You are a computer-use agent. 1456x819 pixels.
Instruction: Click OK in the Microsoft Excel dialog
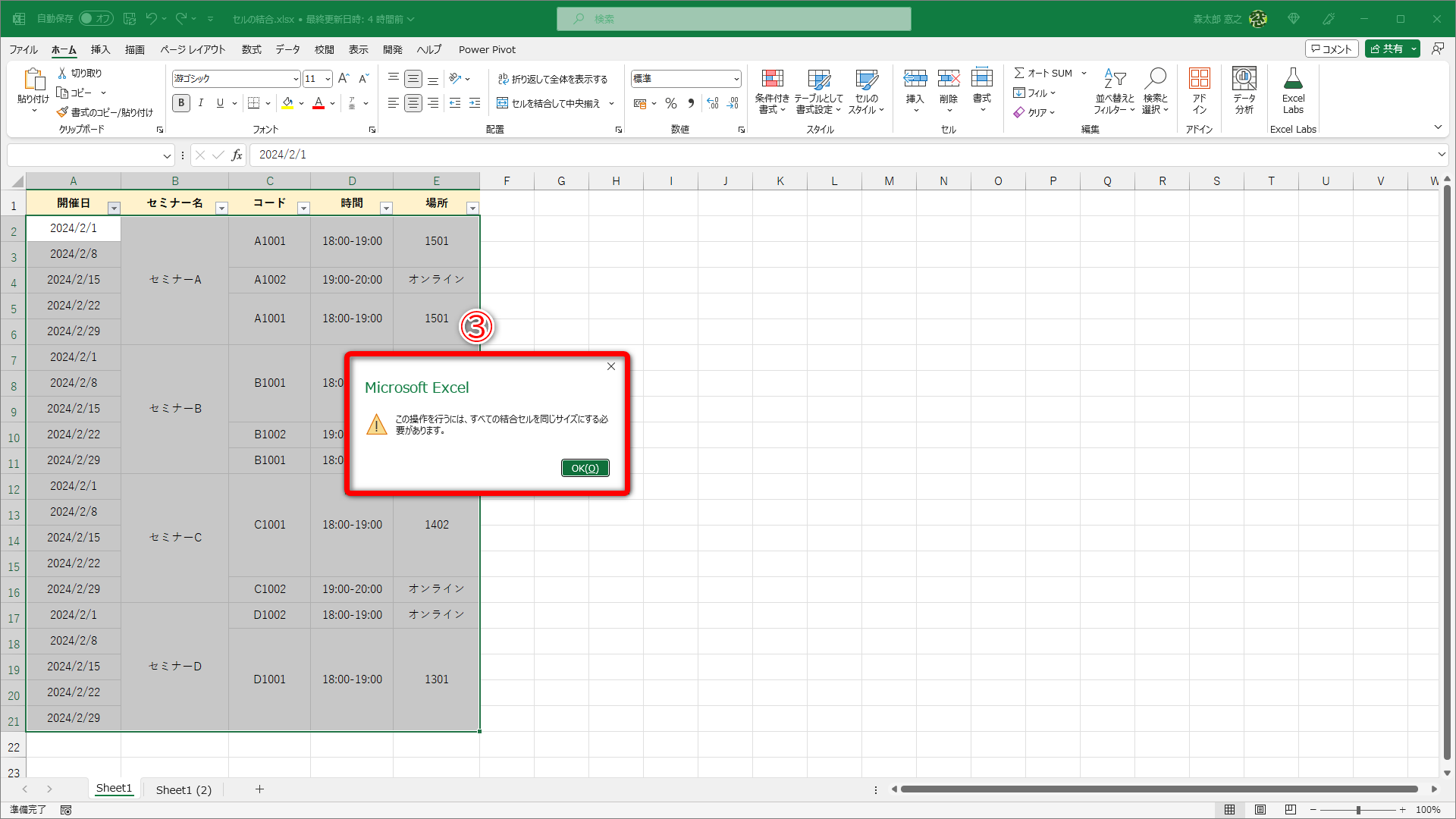585,468
